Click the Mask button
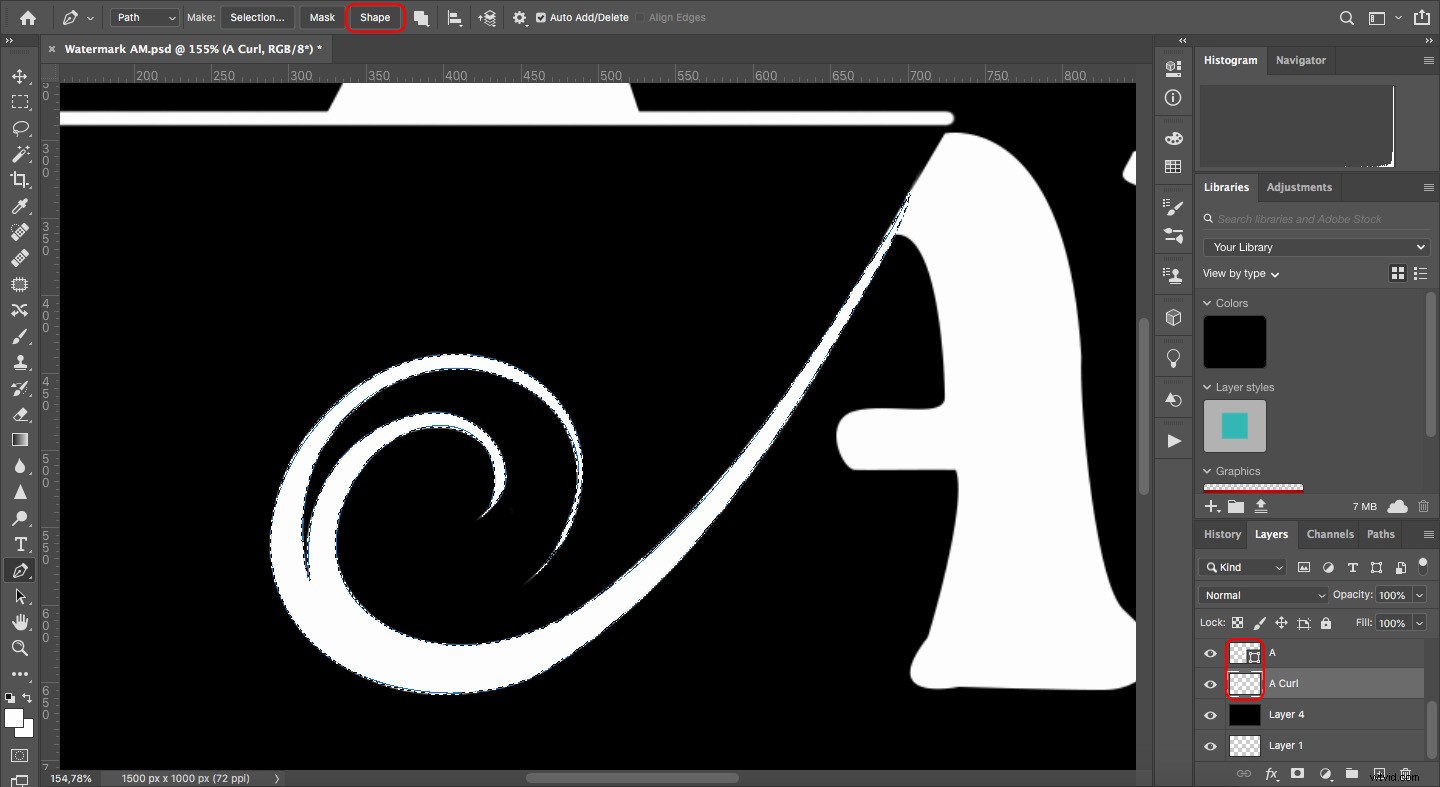Viewport: 1440px width, 787px height. click(x=321, y=17)
